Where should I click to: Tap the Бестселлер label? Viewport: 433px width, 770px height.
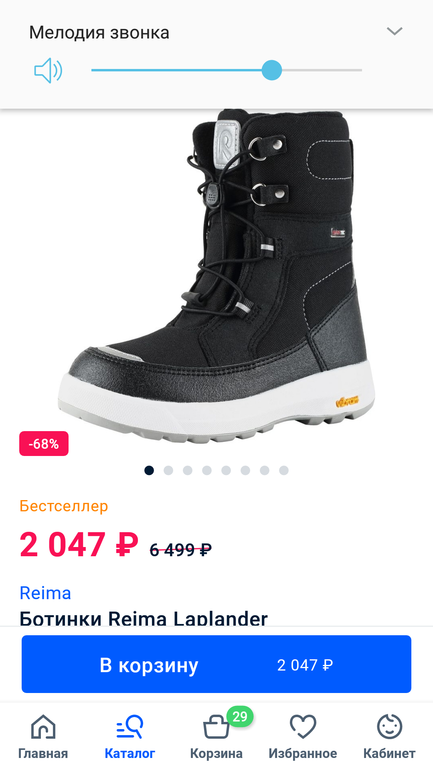(x=64, y=506)
